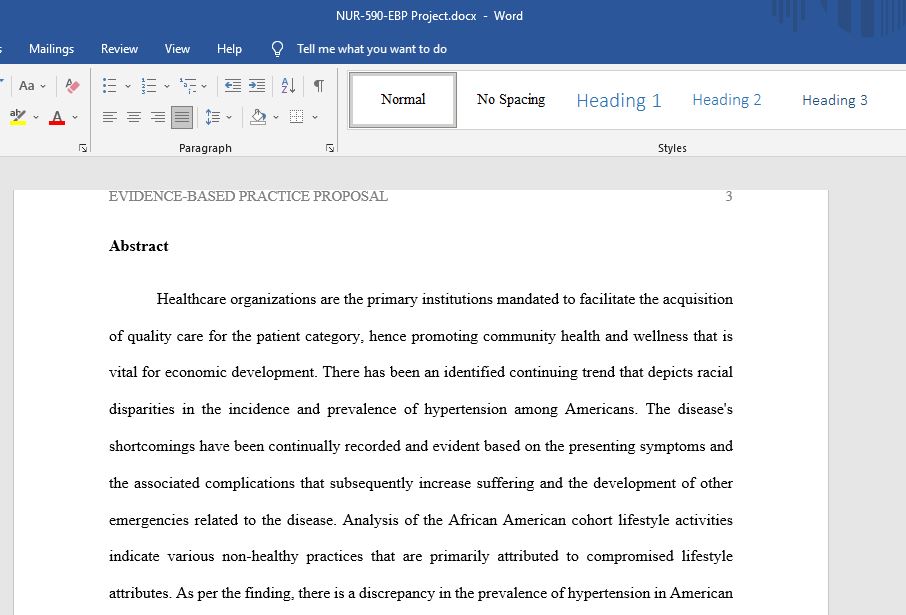Click the word 'discrepancy' in the last line
906x615 pixels.
[397, 594]
